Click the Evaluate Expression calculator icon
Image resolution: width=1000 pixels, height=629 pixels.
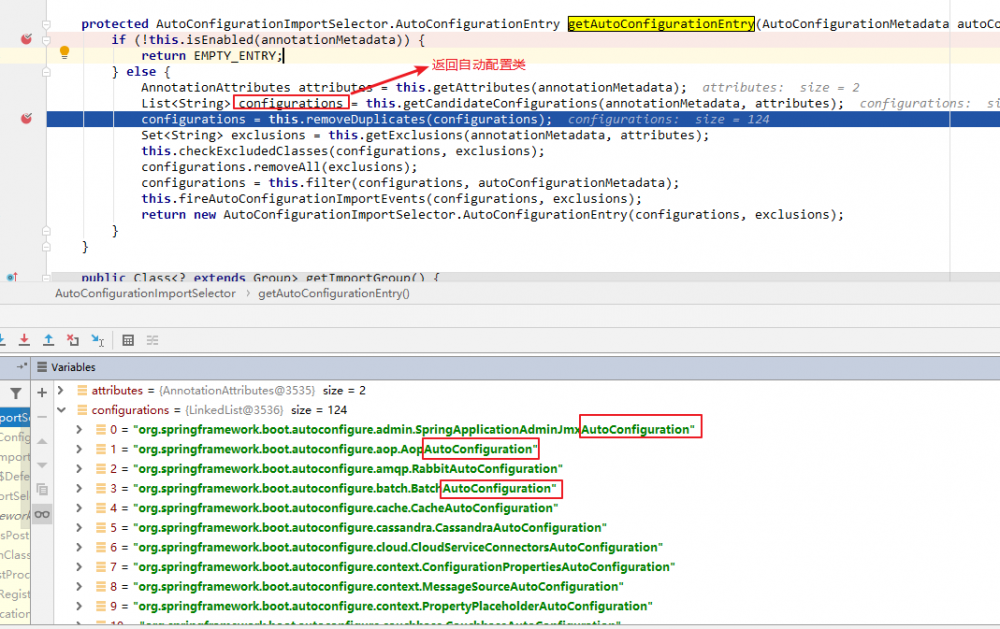(x=128, y=340)
